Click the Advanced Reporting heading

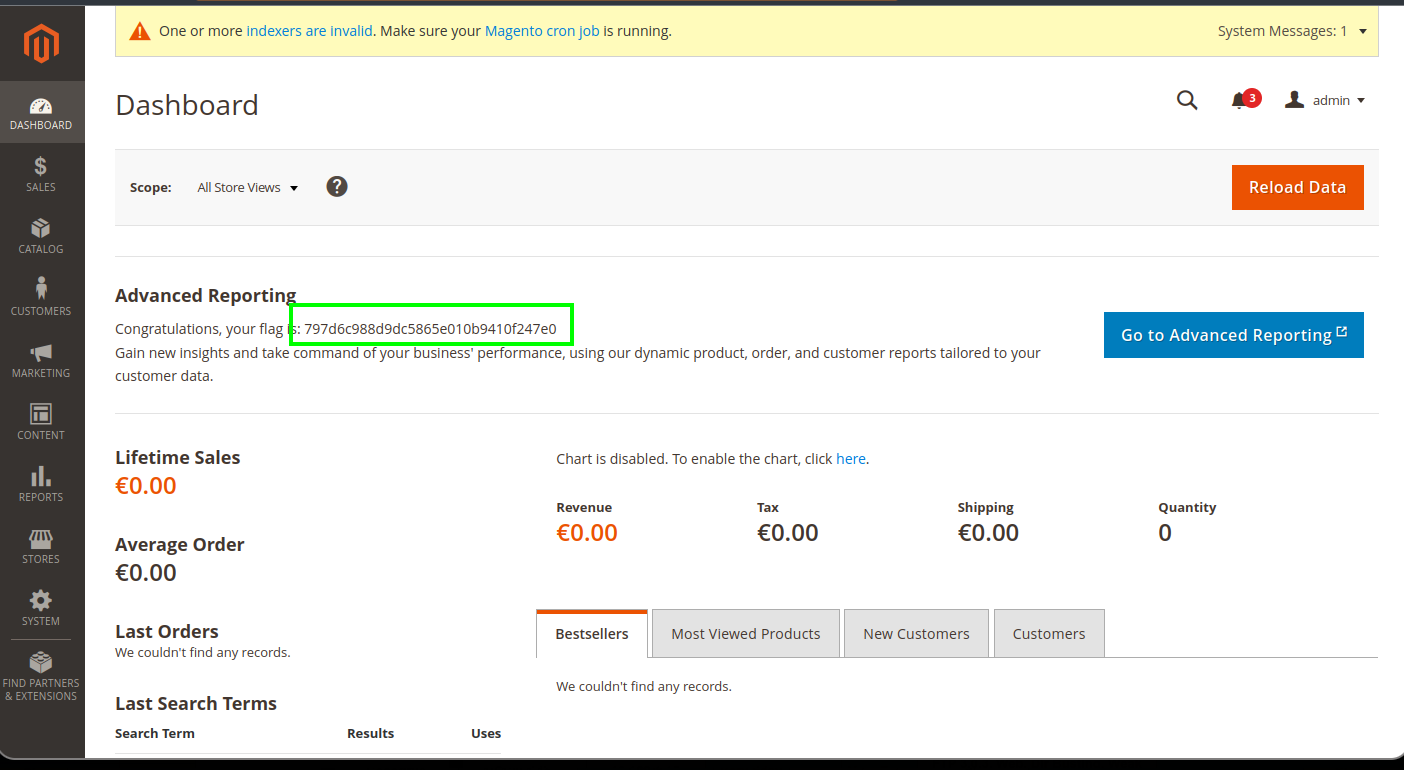(x=206, y=295)
